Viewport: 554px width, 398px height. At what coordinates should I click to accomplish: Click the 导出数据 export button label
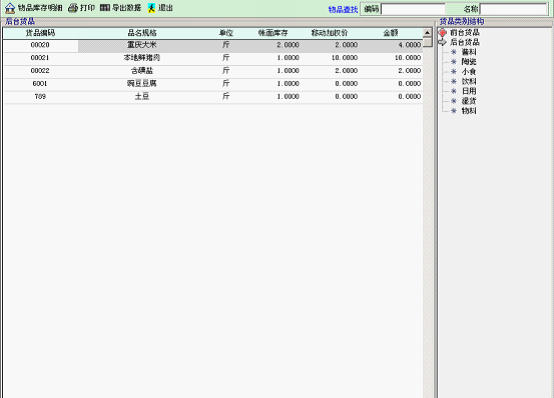(x=126, y=8)
